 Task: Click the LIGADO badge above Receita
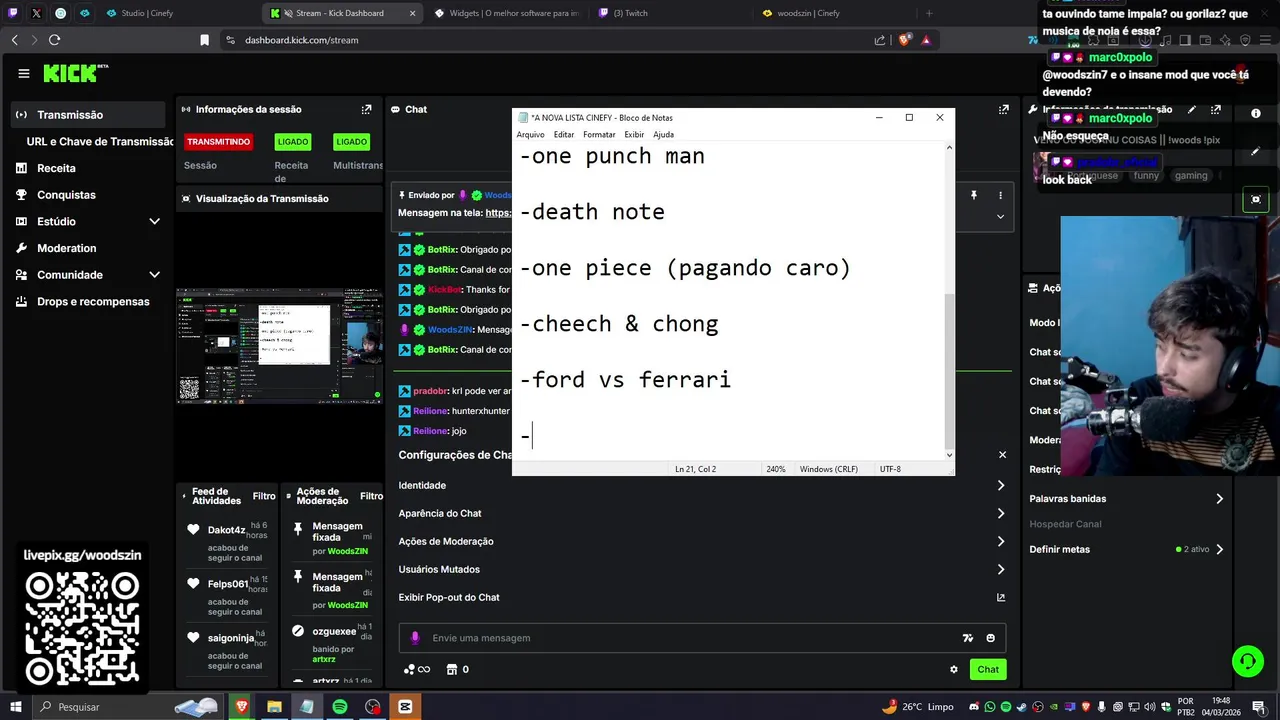[293, 142]
